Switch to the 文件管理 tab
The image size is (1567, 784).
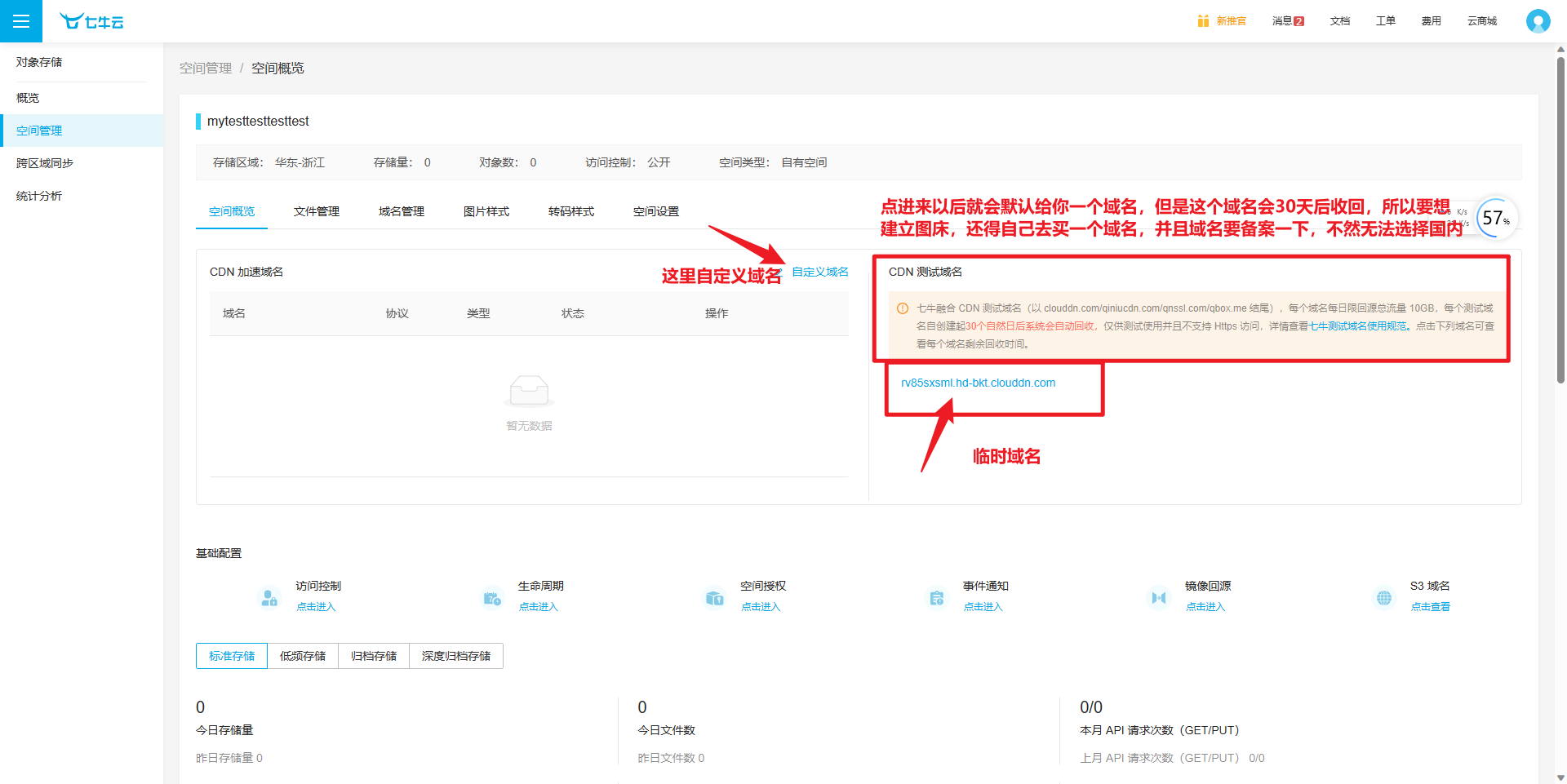(317, 211)
